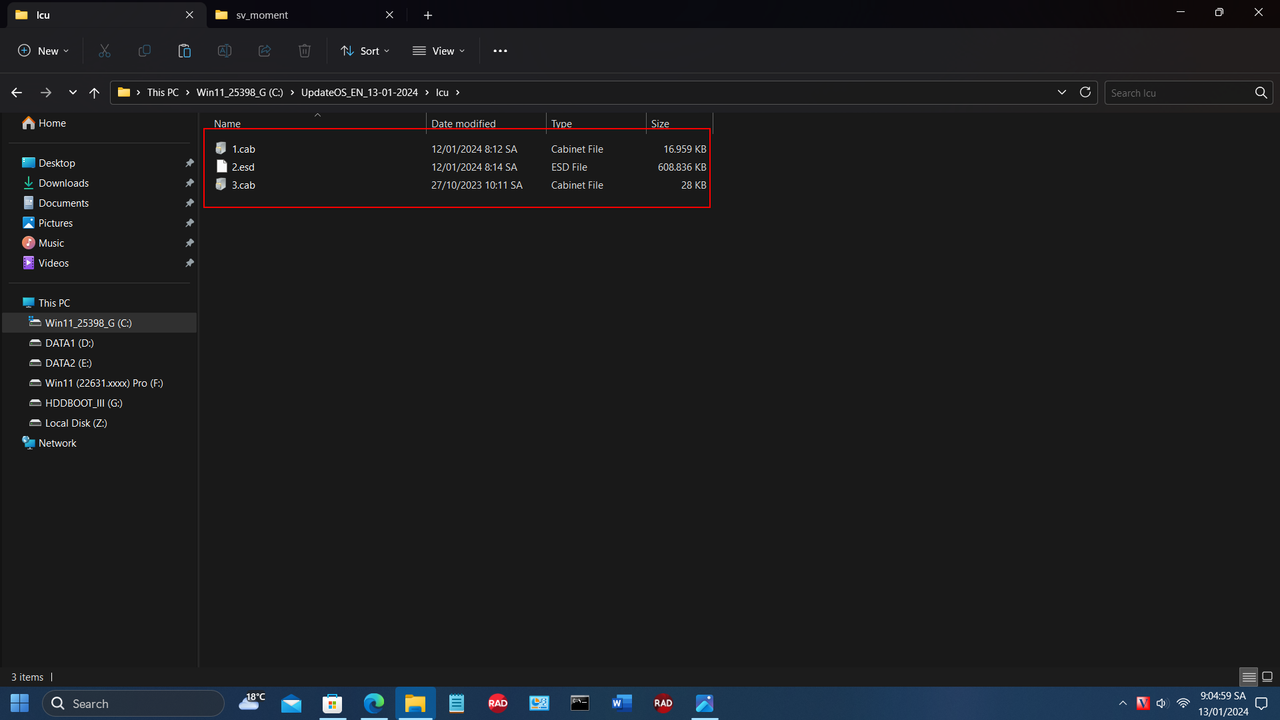
Task: Switch to large thumbnails view icon
Action: (x=1267, y=677)
